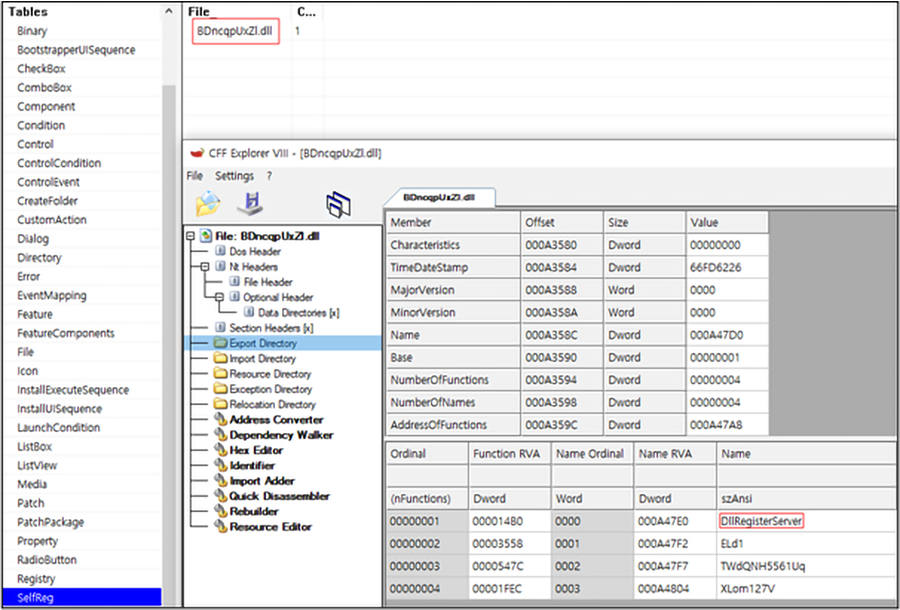Click the Function RVA column header

[x=510, y=454]
